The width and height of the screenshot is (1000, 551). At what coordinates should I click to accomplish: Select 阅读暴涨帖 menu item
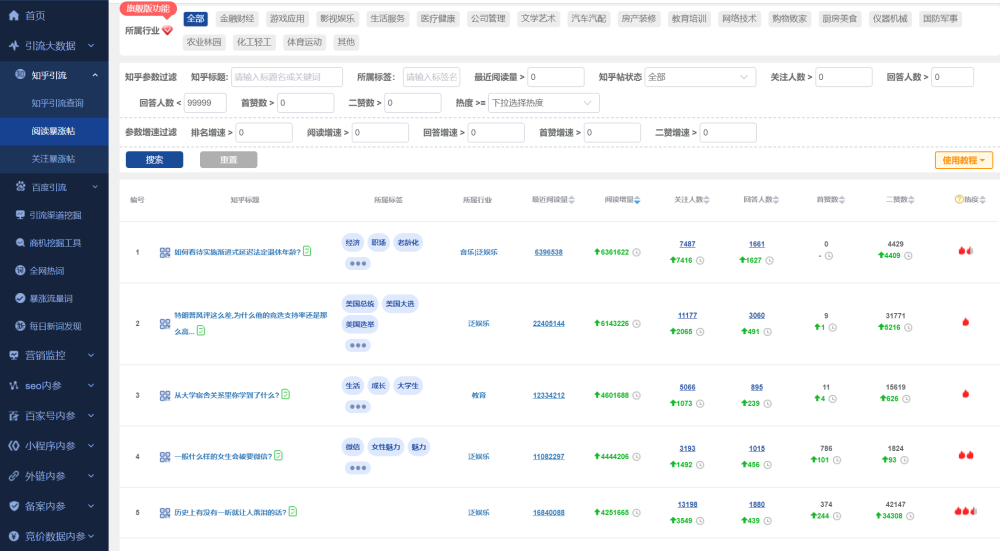click(53, 131)
